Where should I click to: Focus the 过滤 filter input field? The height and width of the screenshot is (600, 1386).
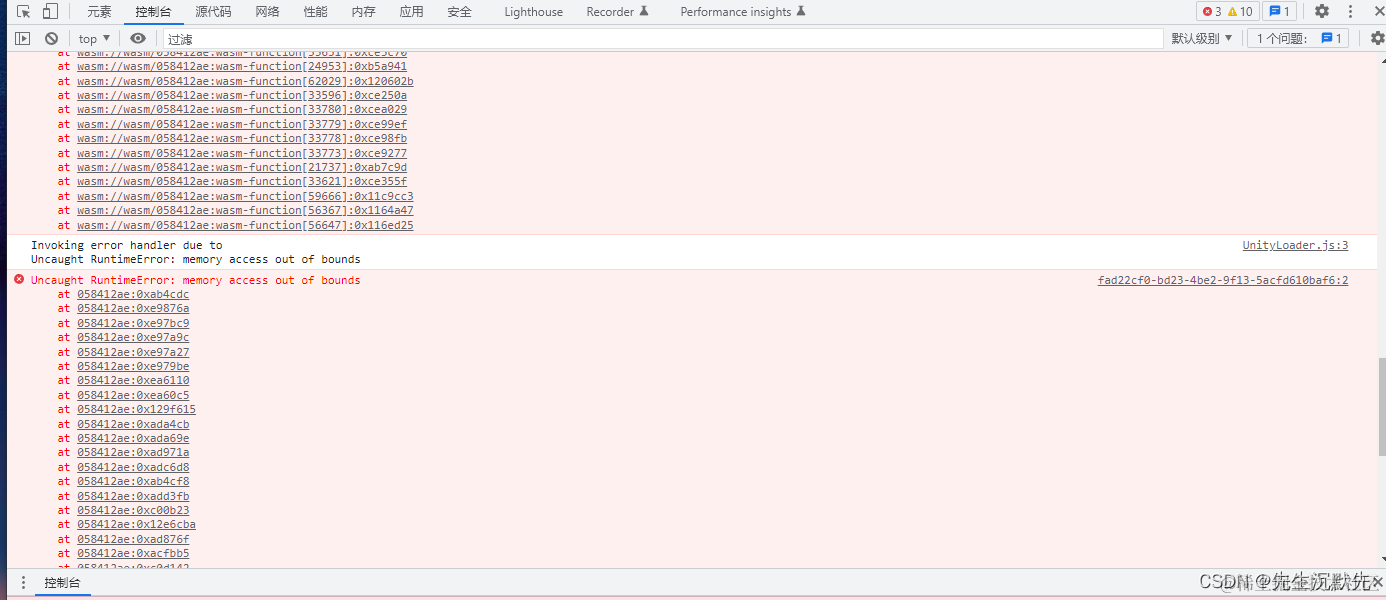click(663, 39)
